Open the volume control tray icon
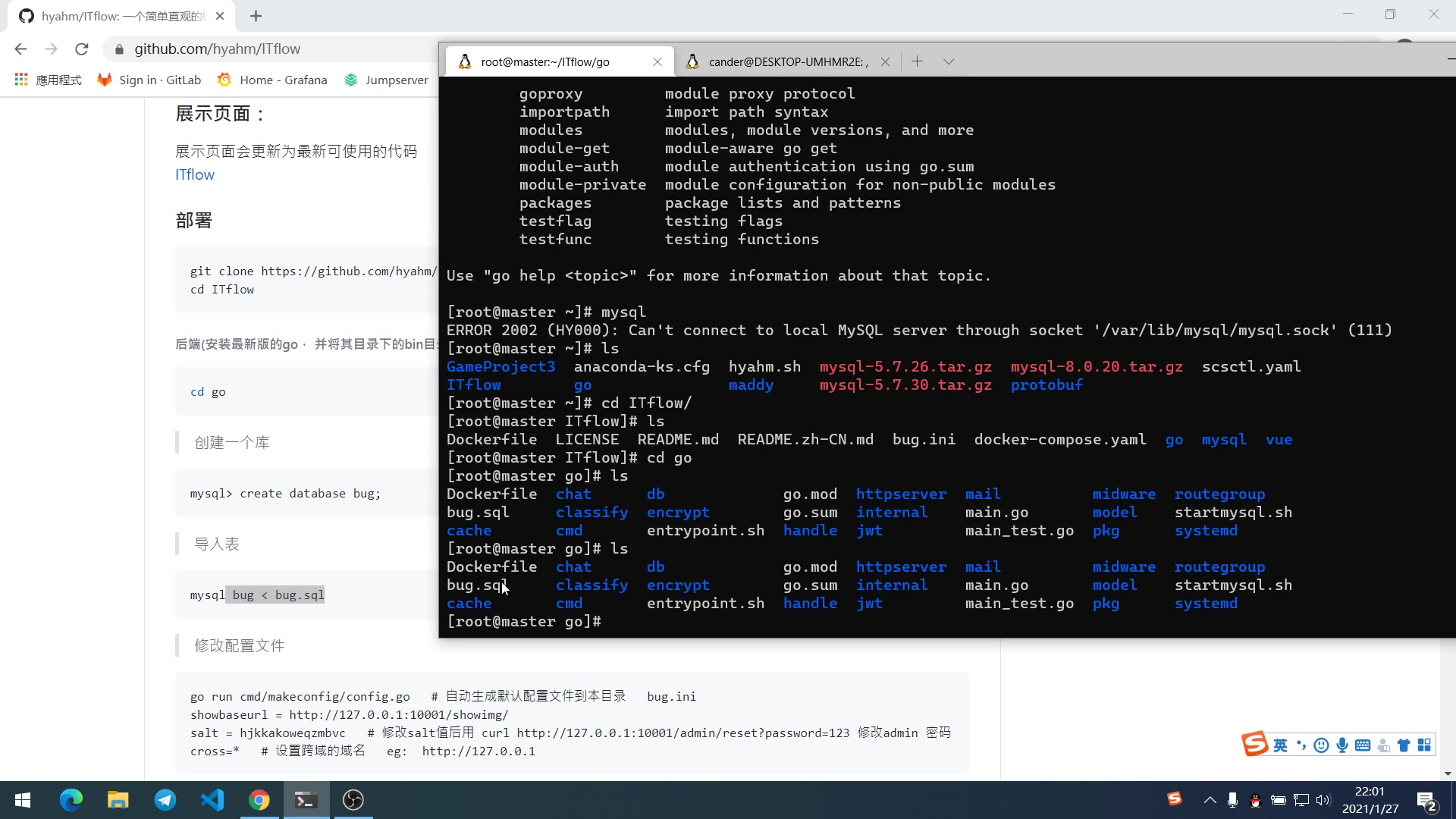 (1323, 800)
